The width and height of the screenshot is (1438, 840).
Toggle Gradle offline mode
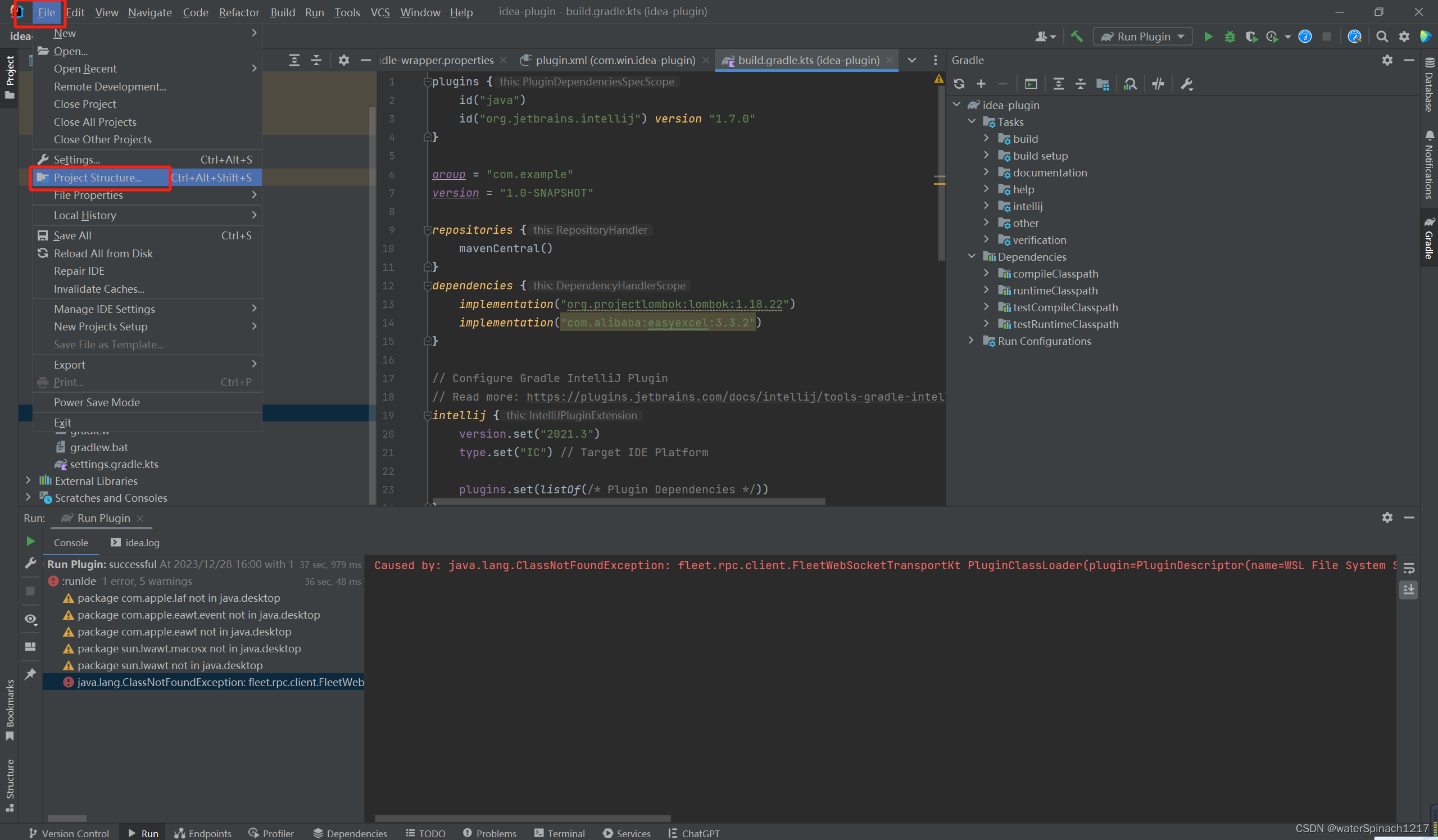(1158, 84)
